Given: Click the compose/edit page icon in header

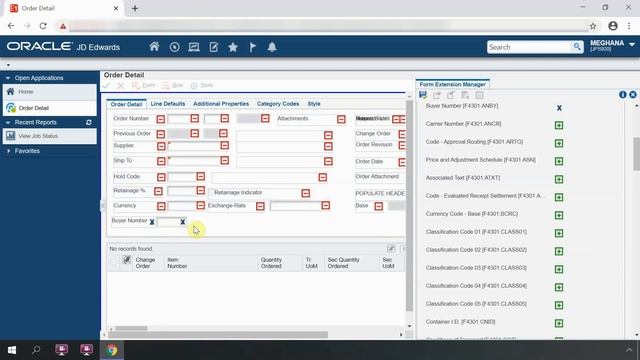Looking at the screenshot, I should pyautogui.click(x=213, y=47).
